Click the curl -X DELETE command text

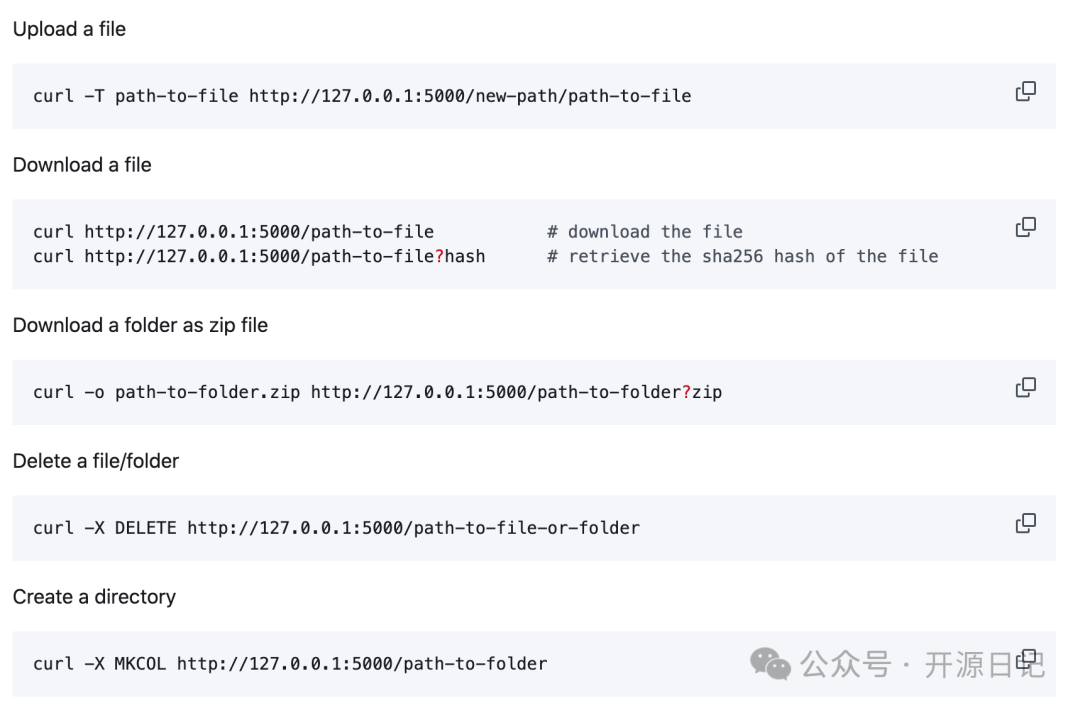click(336, 528)
